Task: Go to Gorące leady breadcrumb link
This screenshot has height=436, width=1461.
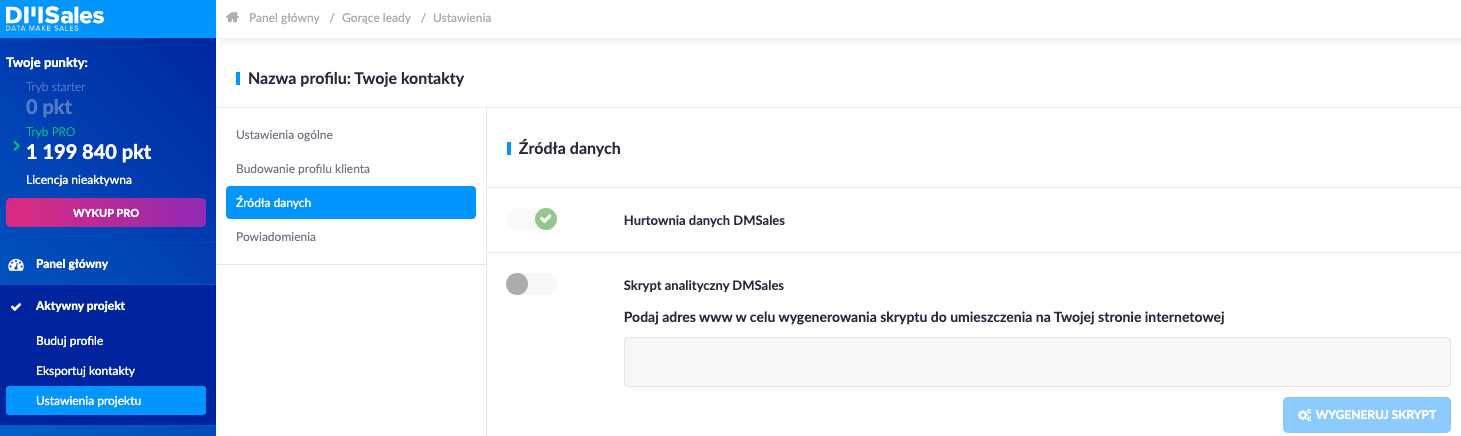Action: click(376, 18)
